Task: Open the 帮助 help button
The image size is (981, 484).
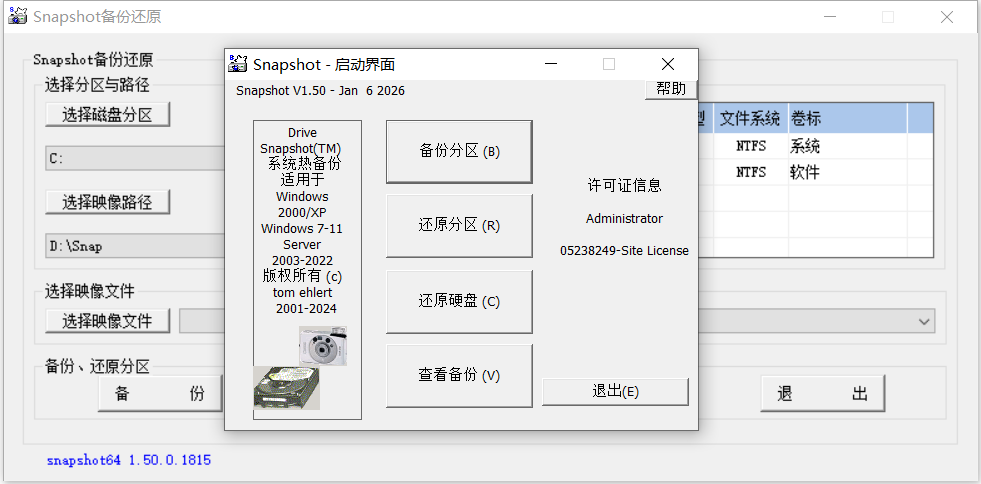Action: 670,89
